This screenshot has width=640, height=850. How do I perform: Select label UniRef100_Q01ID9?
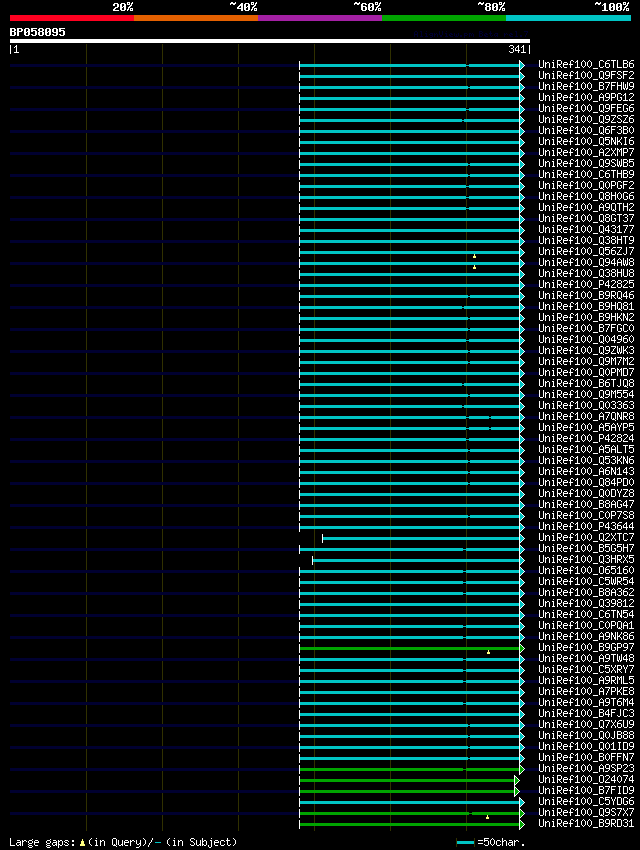pos(586,746)
